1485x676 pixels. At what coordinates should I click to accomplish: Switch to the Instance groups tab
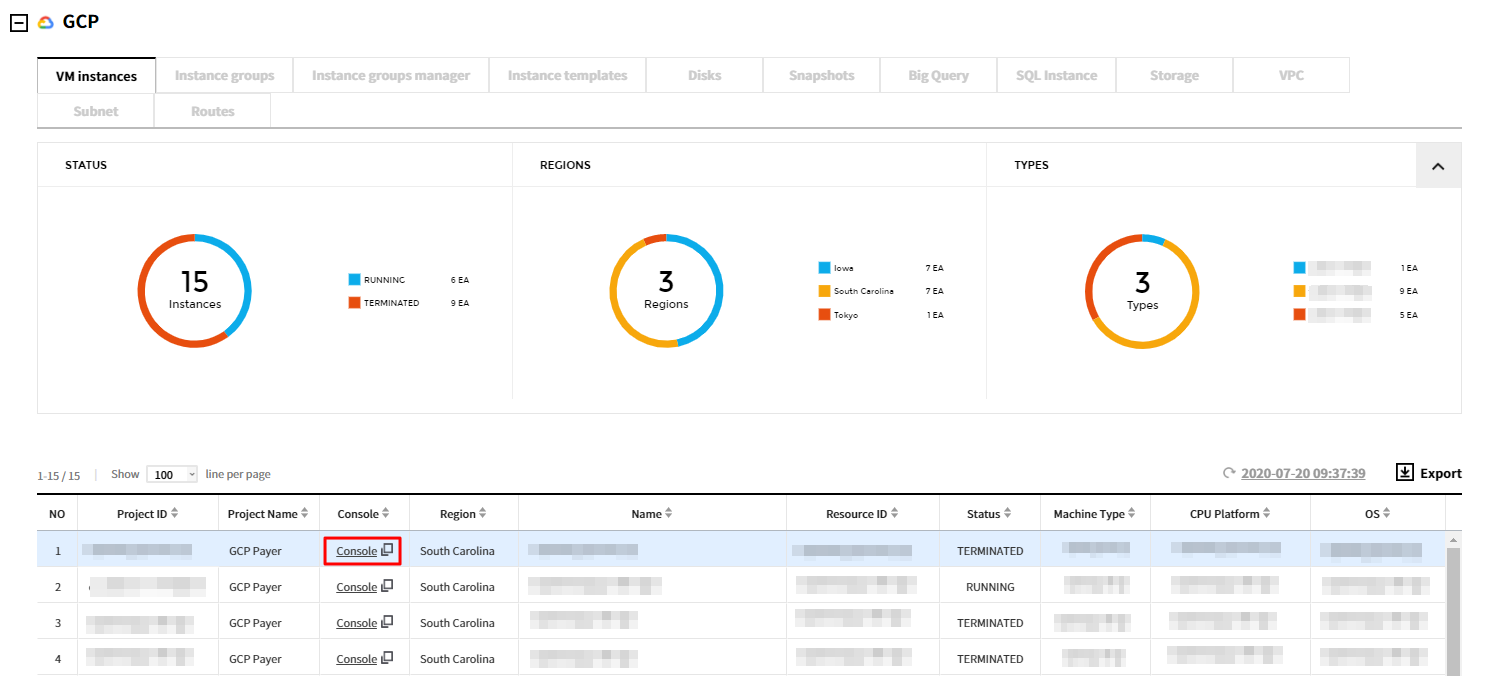click(224, 76)
